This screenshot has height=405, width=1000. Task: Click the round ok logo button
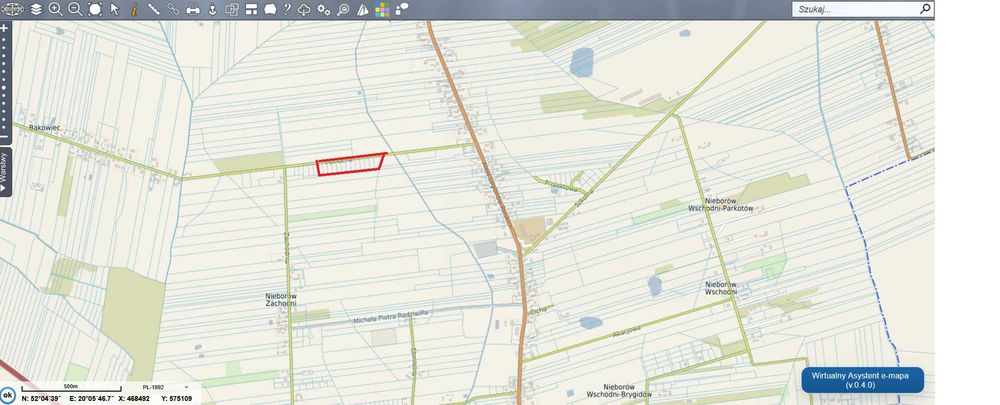point(8,395)
